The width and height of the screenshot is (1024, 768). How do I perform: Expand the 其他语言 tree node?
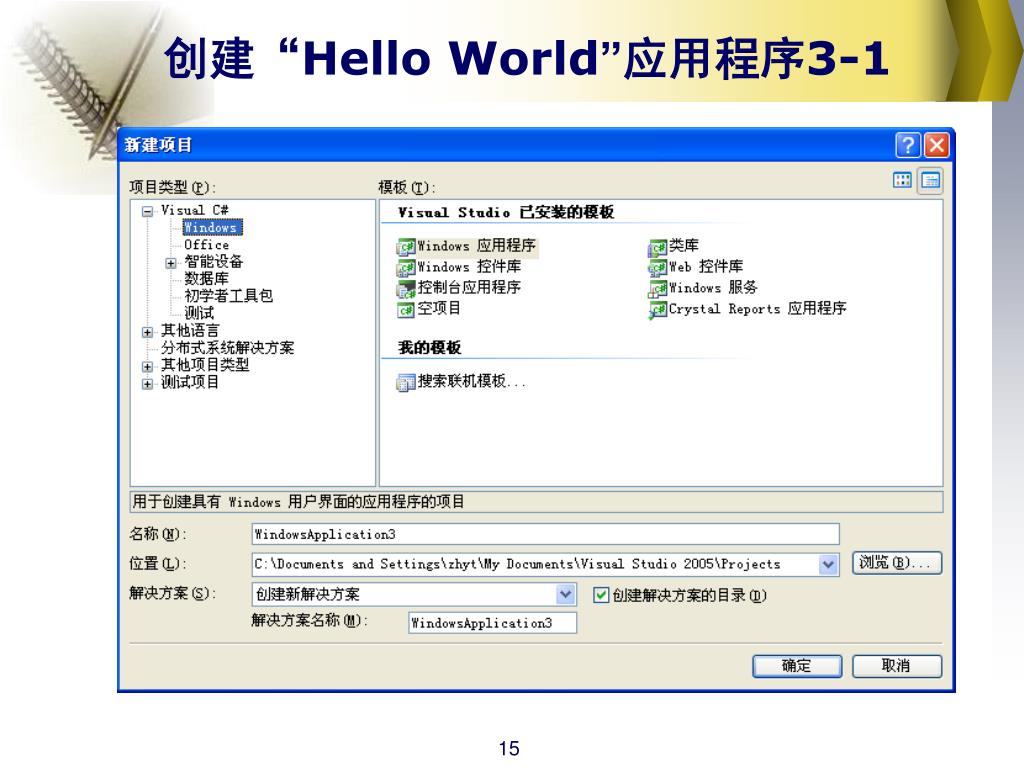coord(148,332)
